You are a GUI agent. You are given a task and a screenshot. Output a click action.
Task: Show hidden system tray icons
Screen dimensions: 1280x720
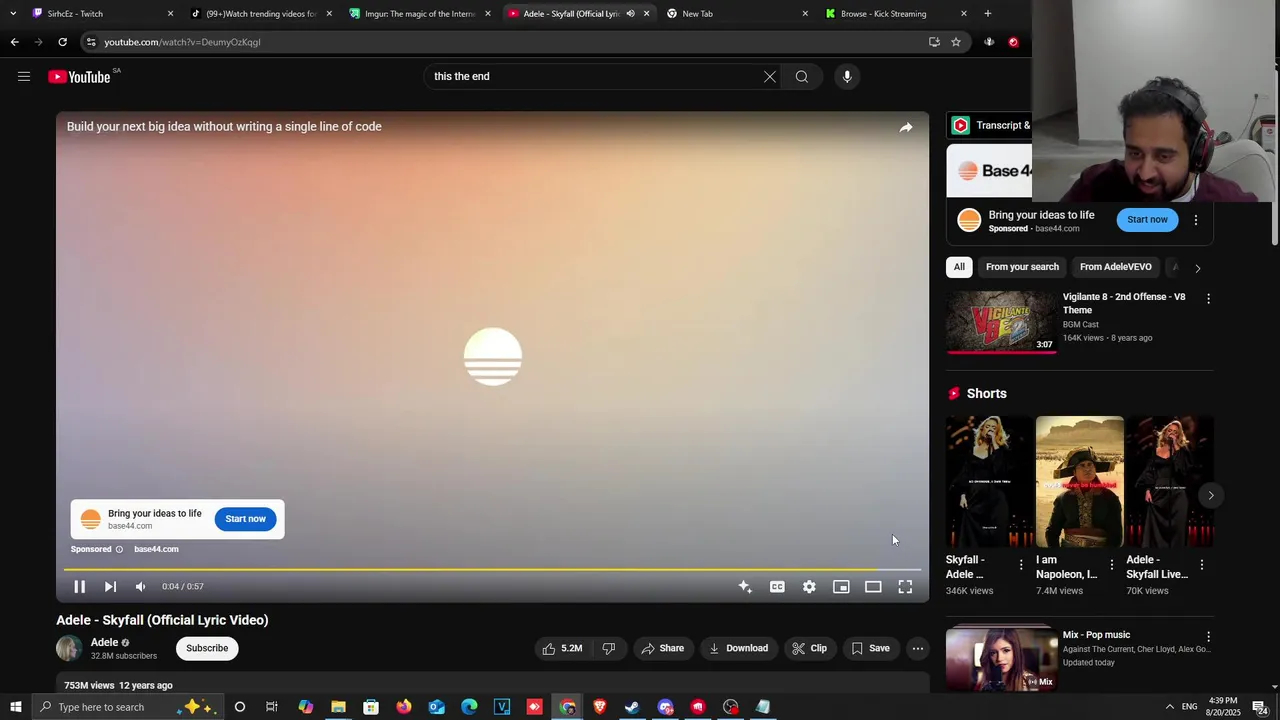(1169, 707)
